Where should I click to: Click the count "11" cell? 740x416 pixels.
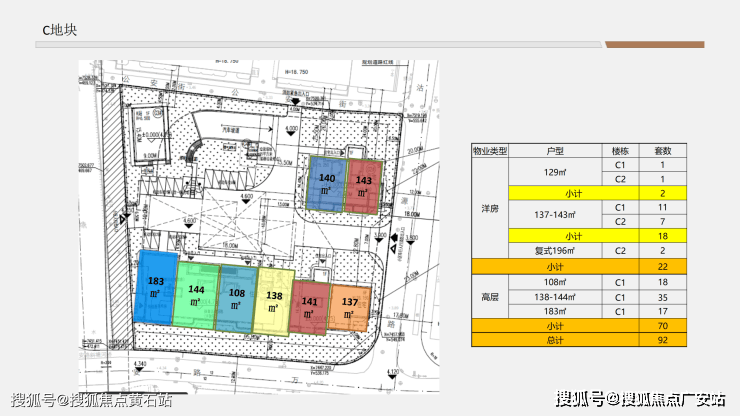pos(663,207)
